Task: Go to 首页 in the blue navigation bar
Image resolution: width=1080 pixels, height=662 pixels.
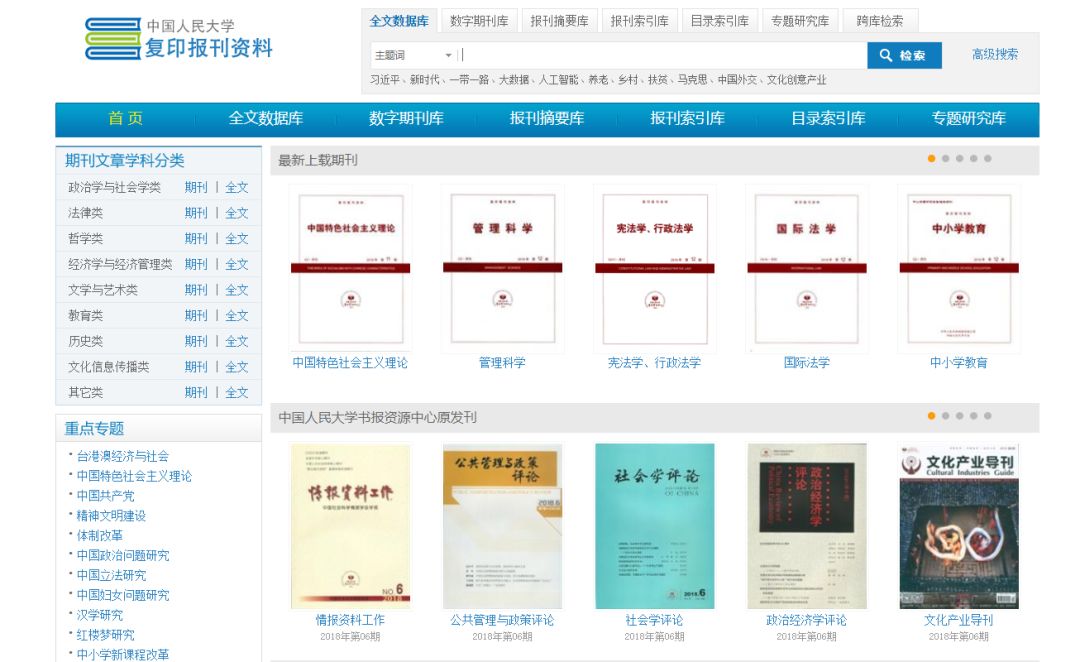Action: 125,118
